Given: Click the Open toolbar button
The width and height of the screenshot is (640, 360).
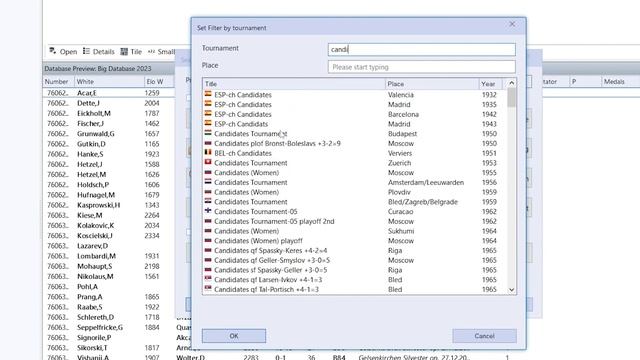Looking at the screenshot, I should (63, 51).
